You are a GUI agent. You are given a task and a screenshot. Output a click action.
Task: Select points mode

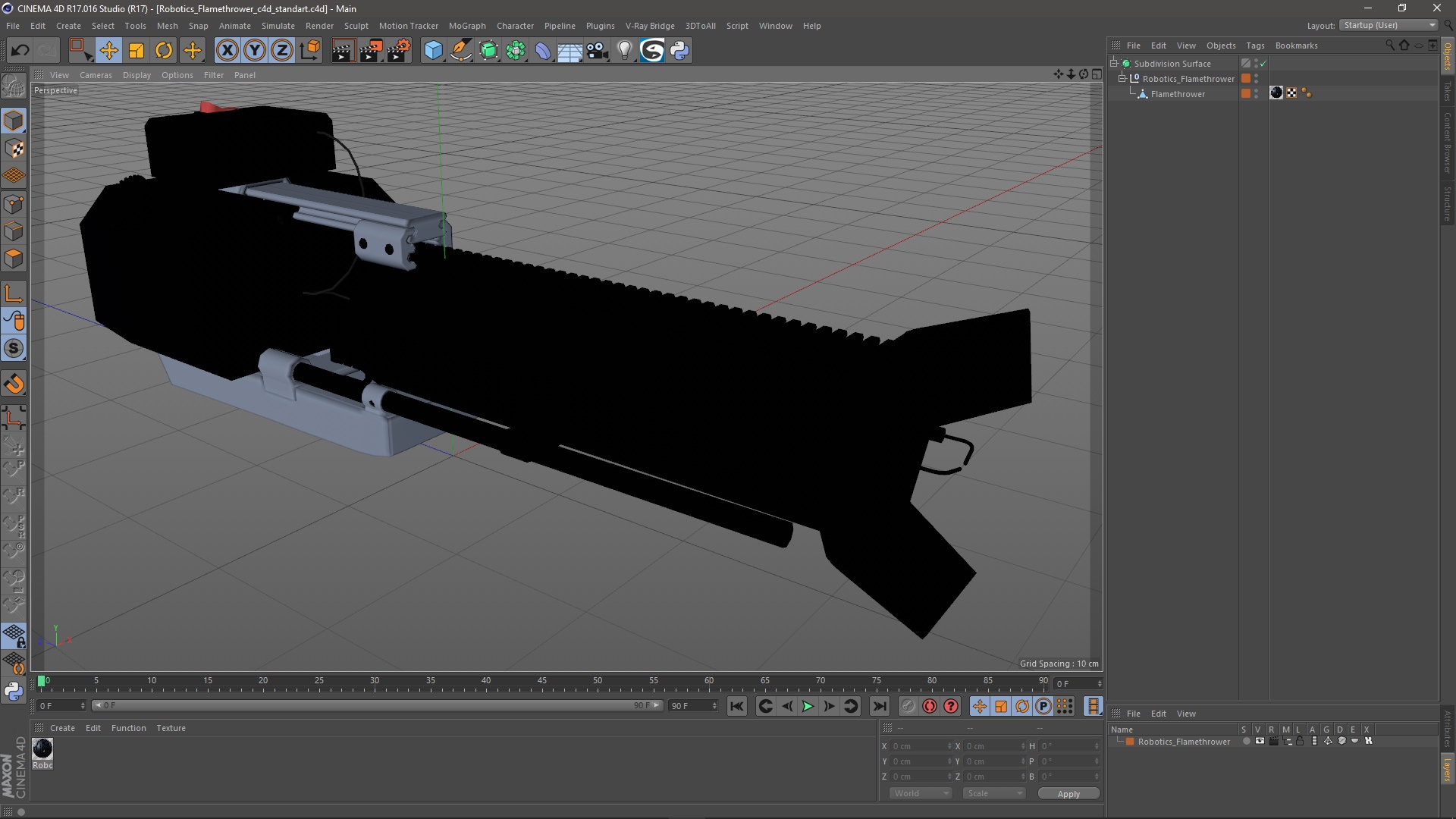14,204
